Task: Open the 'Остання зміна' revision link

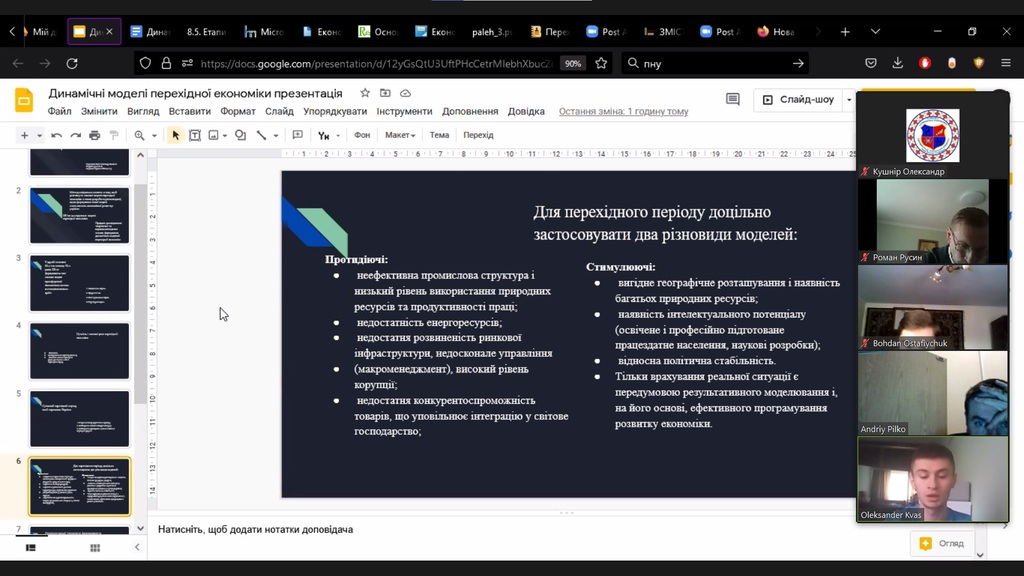Action: (x=623, y=111)
